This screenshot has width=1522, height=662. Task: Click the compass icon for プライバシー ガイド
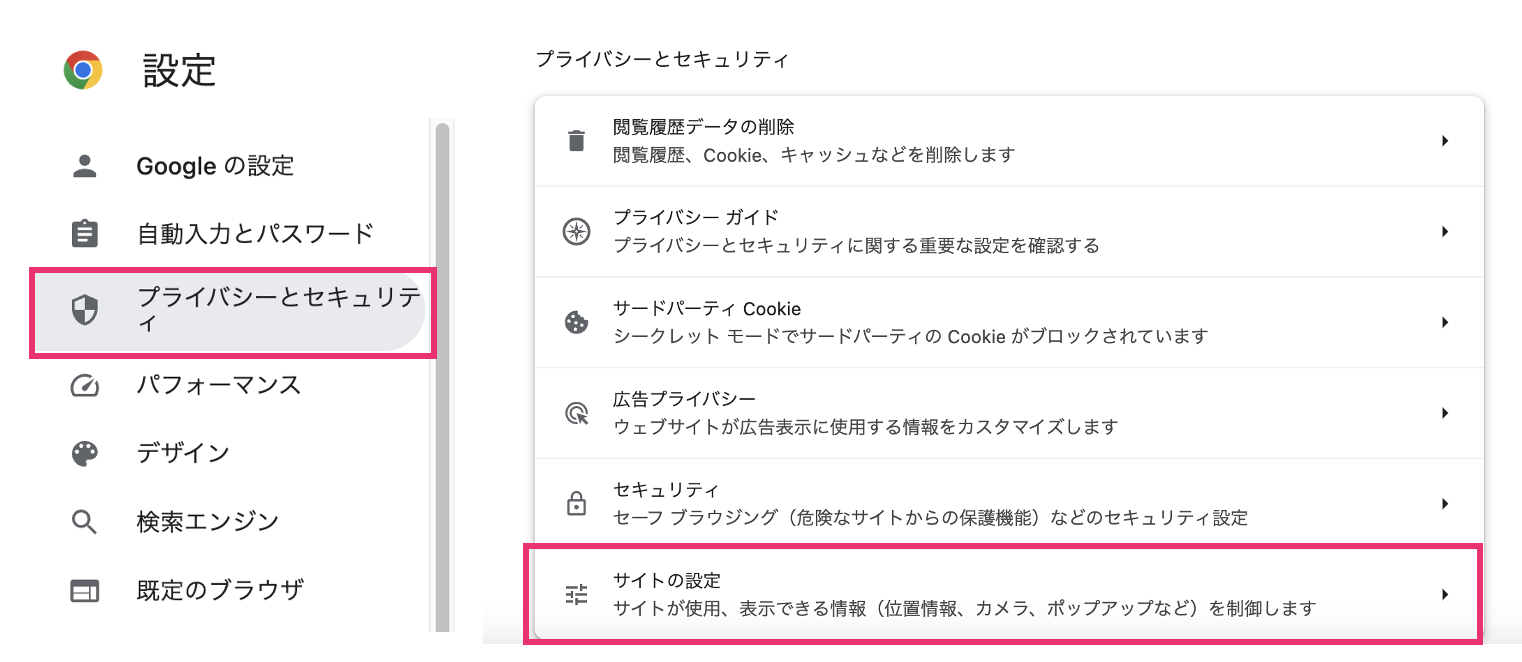(576, 231)
